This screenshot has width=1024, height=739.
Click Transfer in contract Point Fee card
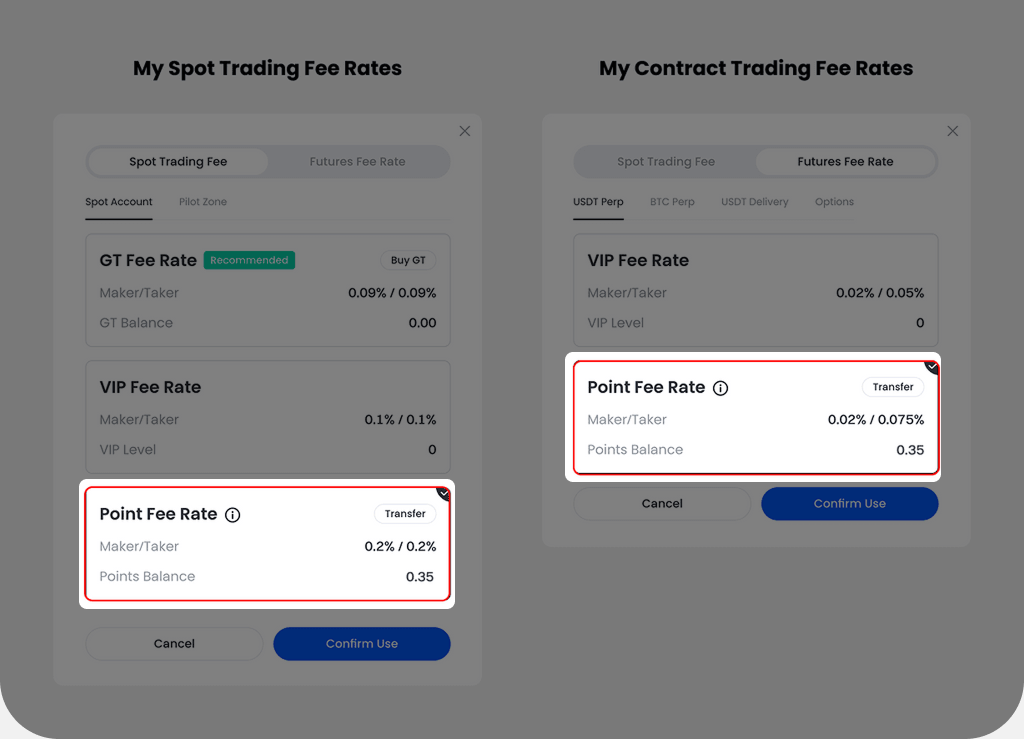(893, 387)
